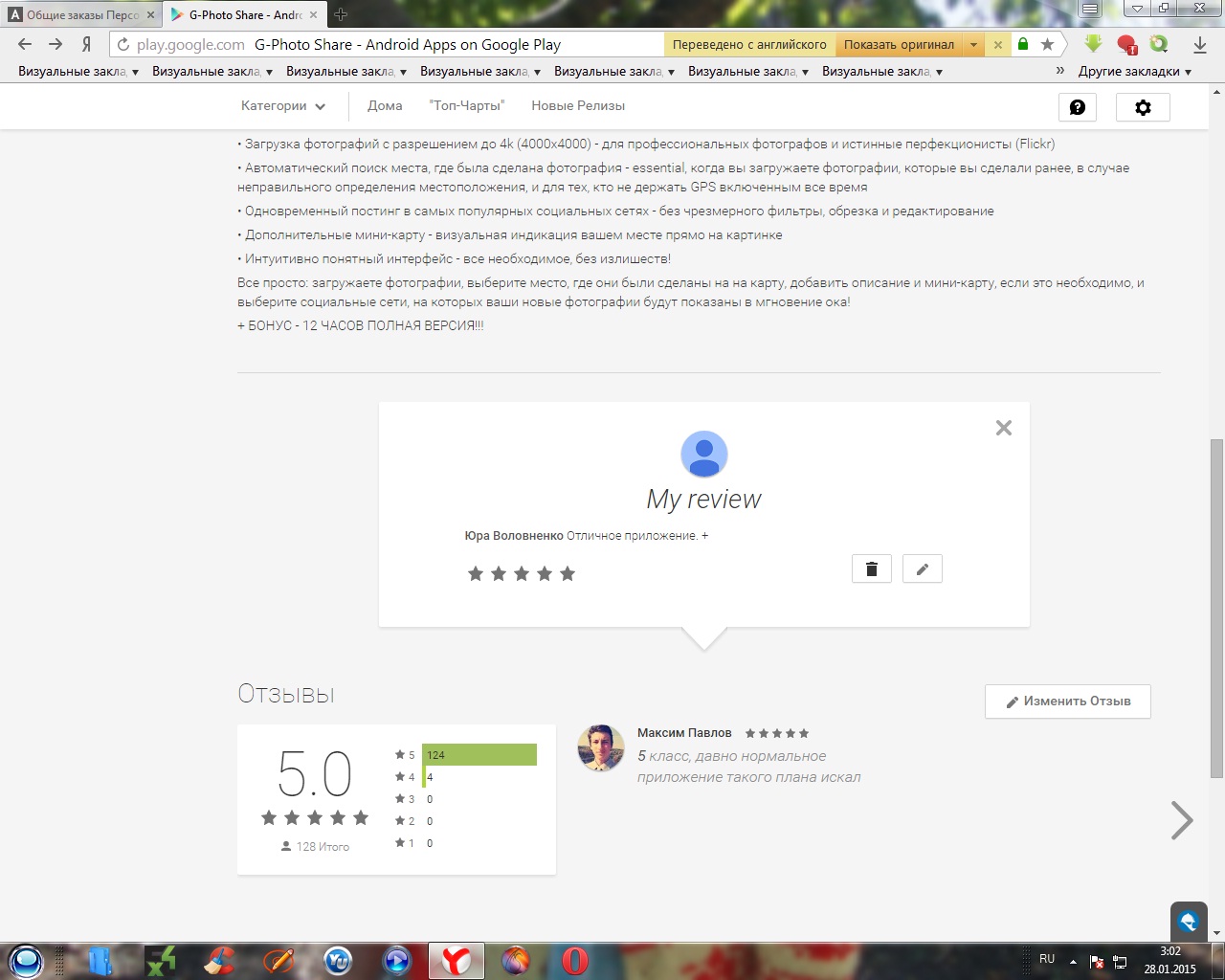Open the red chat-bubble extension icon
This screenshot has height=980, width=1225.
pos(1126,44)
